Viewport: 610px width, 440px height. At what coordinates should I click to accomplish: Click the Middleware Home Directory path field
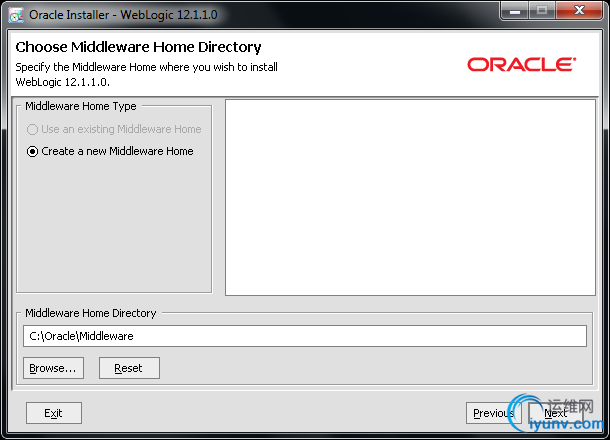305,336
